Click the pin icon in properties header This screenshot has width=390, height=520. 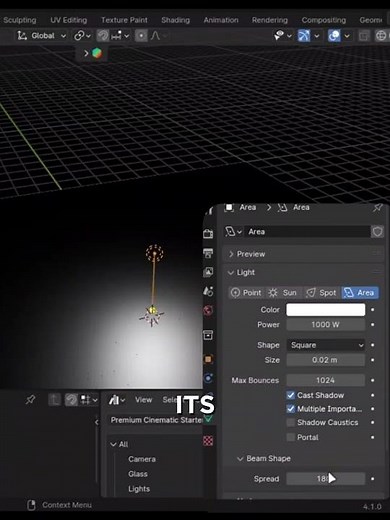(377, 208)
